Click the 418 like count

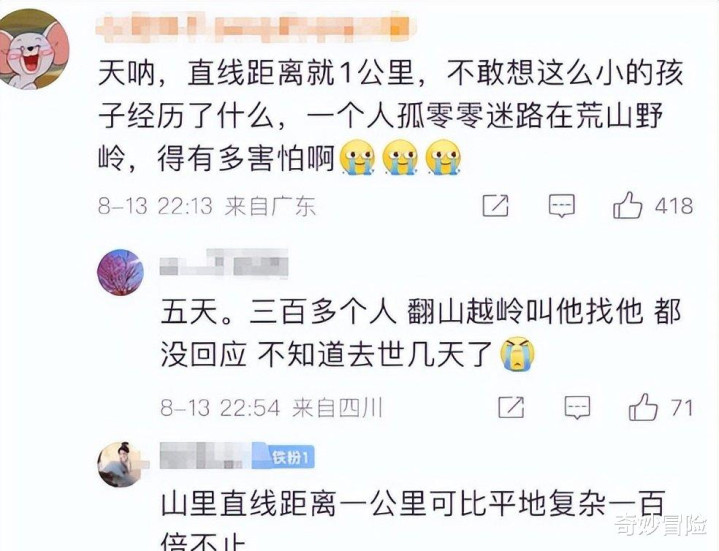674,206
